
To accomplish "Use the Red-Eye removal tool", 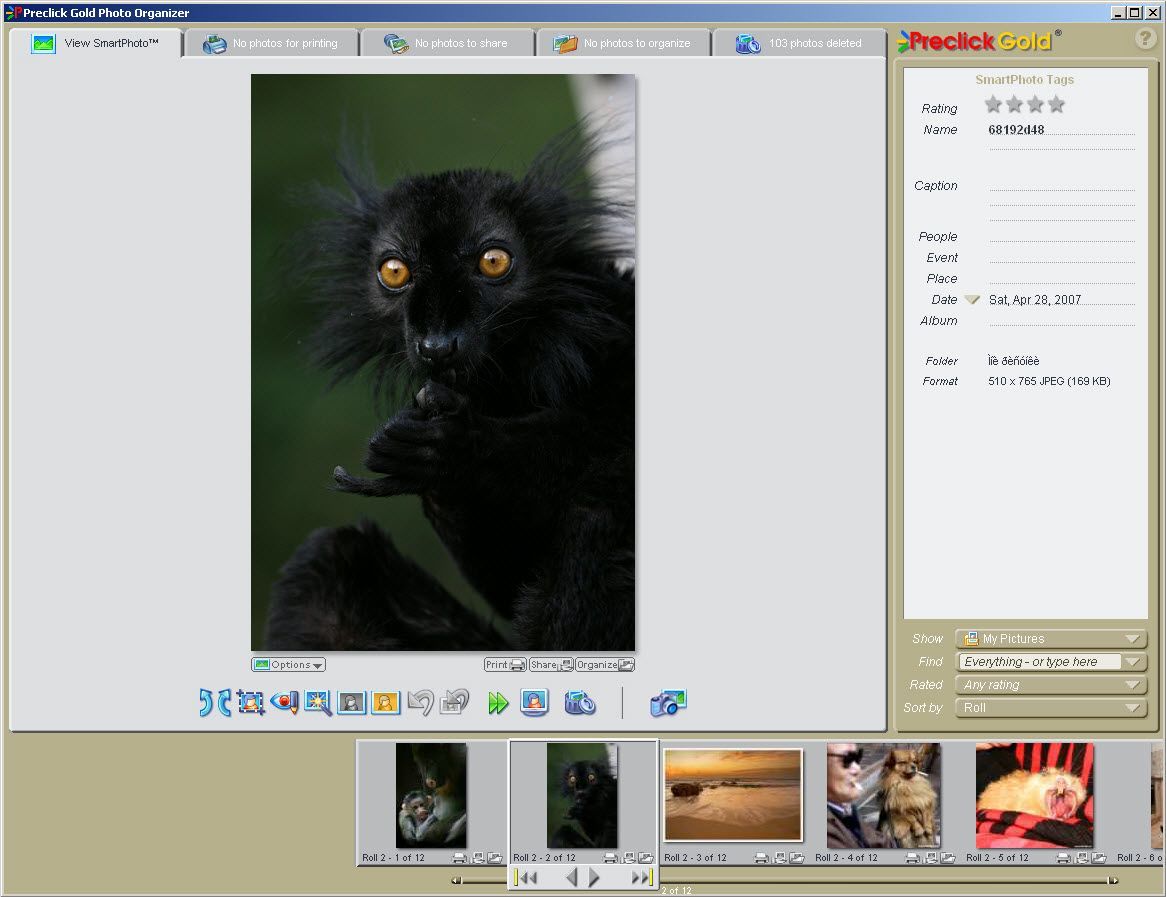I will (284, 703).
